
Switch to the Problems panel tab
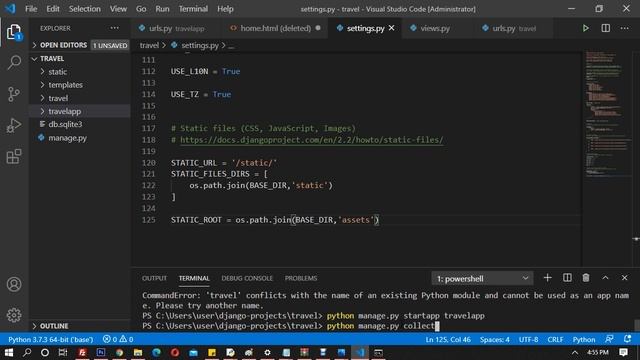[x=301, y=278]
